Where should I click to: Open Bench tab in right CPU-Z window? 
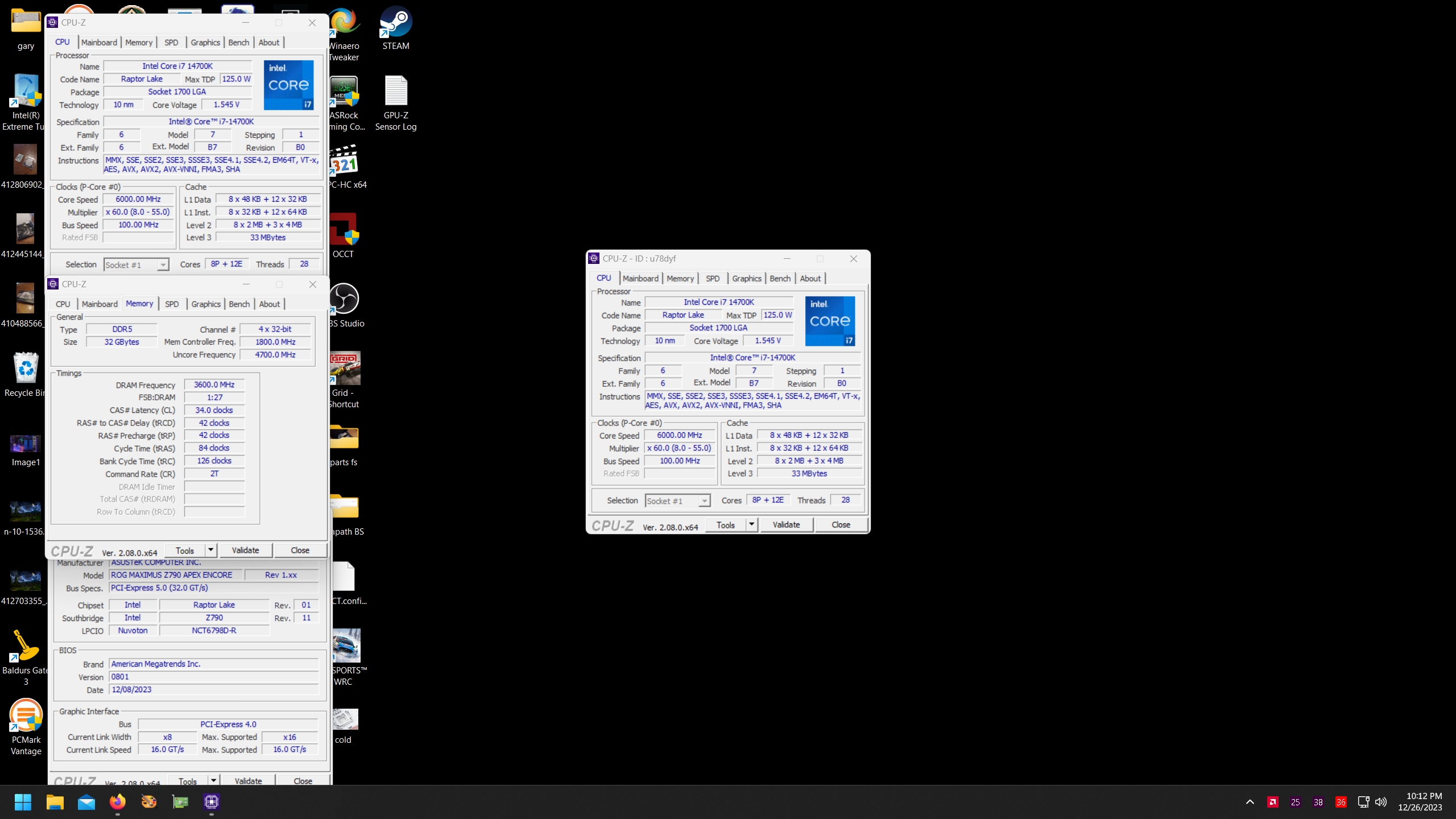pos(780,279)
